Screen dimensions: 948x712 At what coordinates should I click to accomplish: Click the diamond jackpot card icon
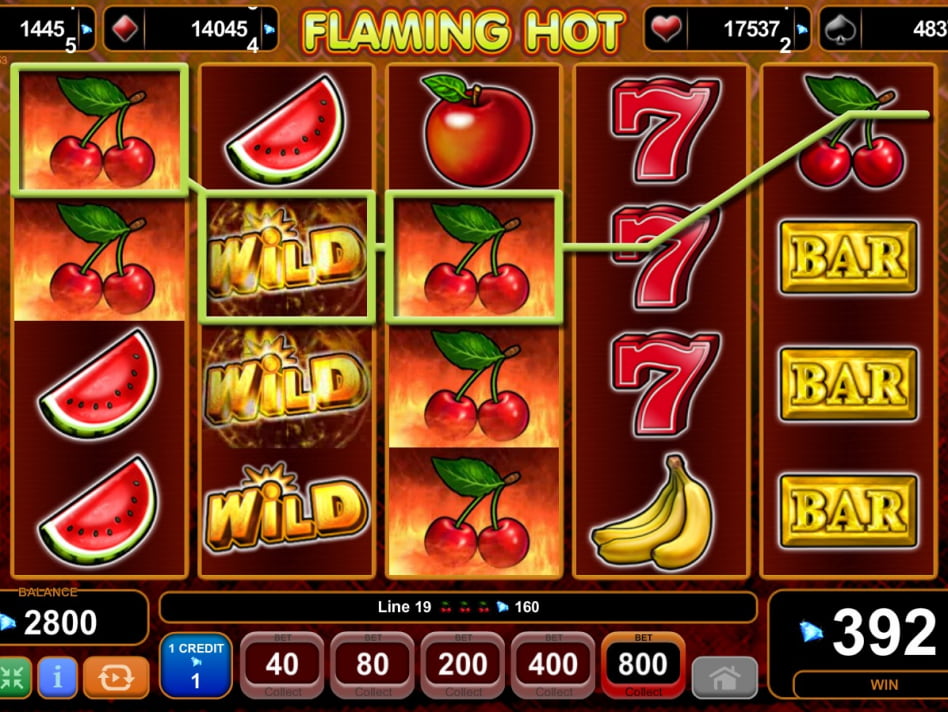pyautogui.click(x=125, y=28)
